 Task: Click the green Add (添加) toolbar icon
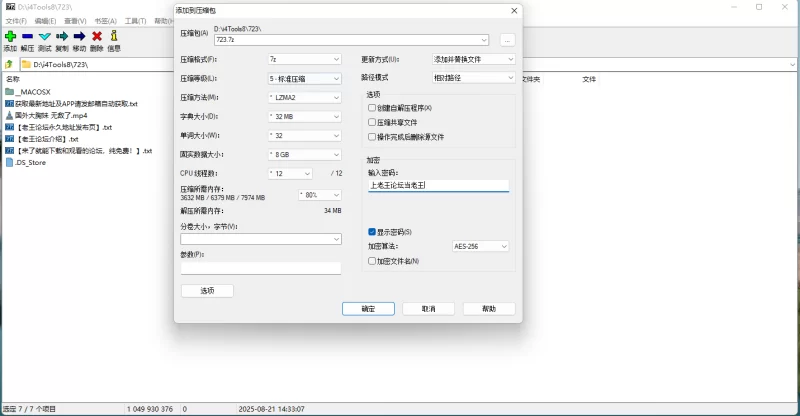[10, 36]
